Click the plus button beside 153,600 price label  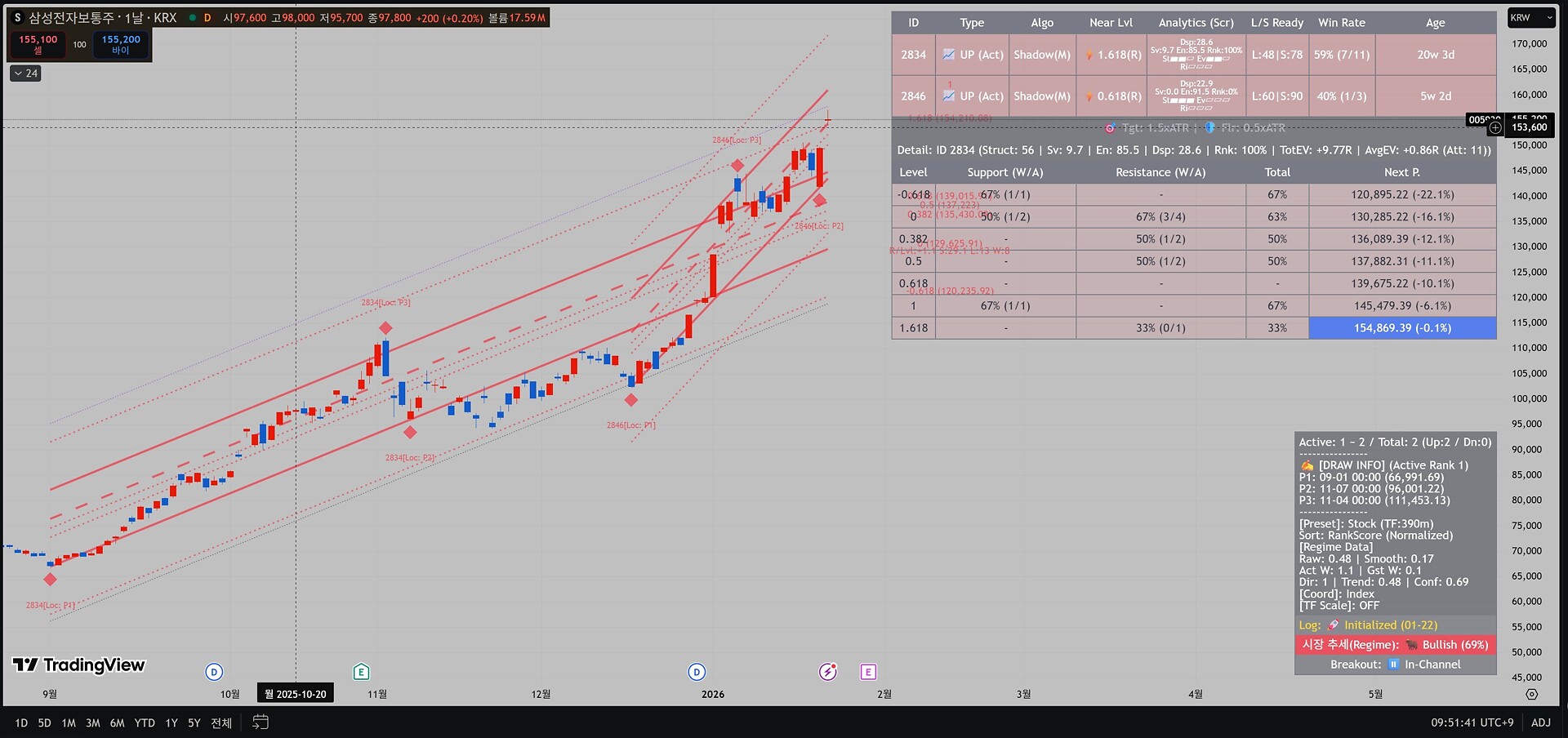(1494, 127)
